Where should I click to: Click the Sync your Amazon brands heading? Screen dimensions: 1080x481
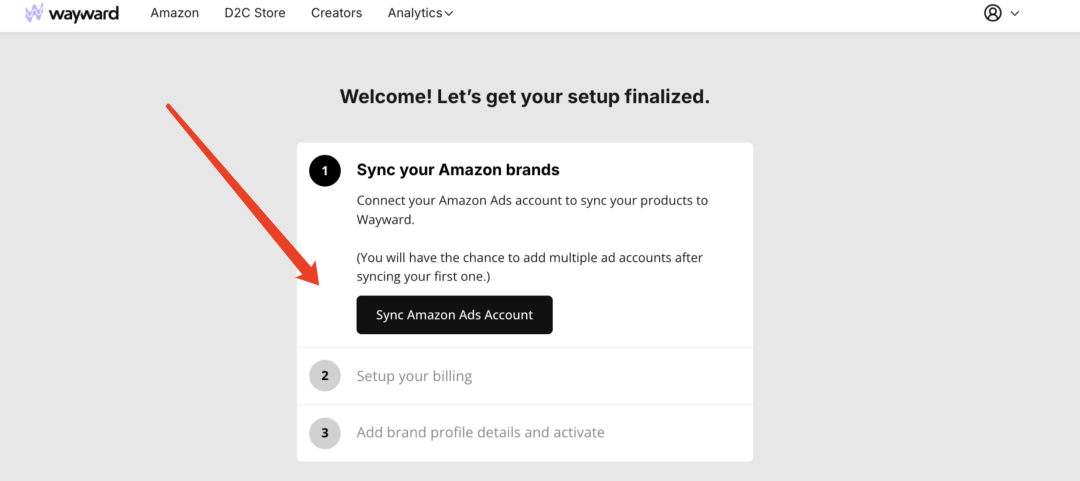click(458, 170)
